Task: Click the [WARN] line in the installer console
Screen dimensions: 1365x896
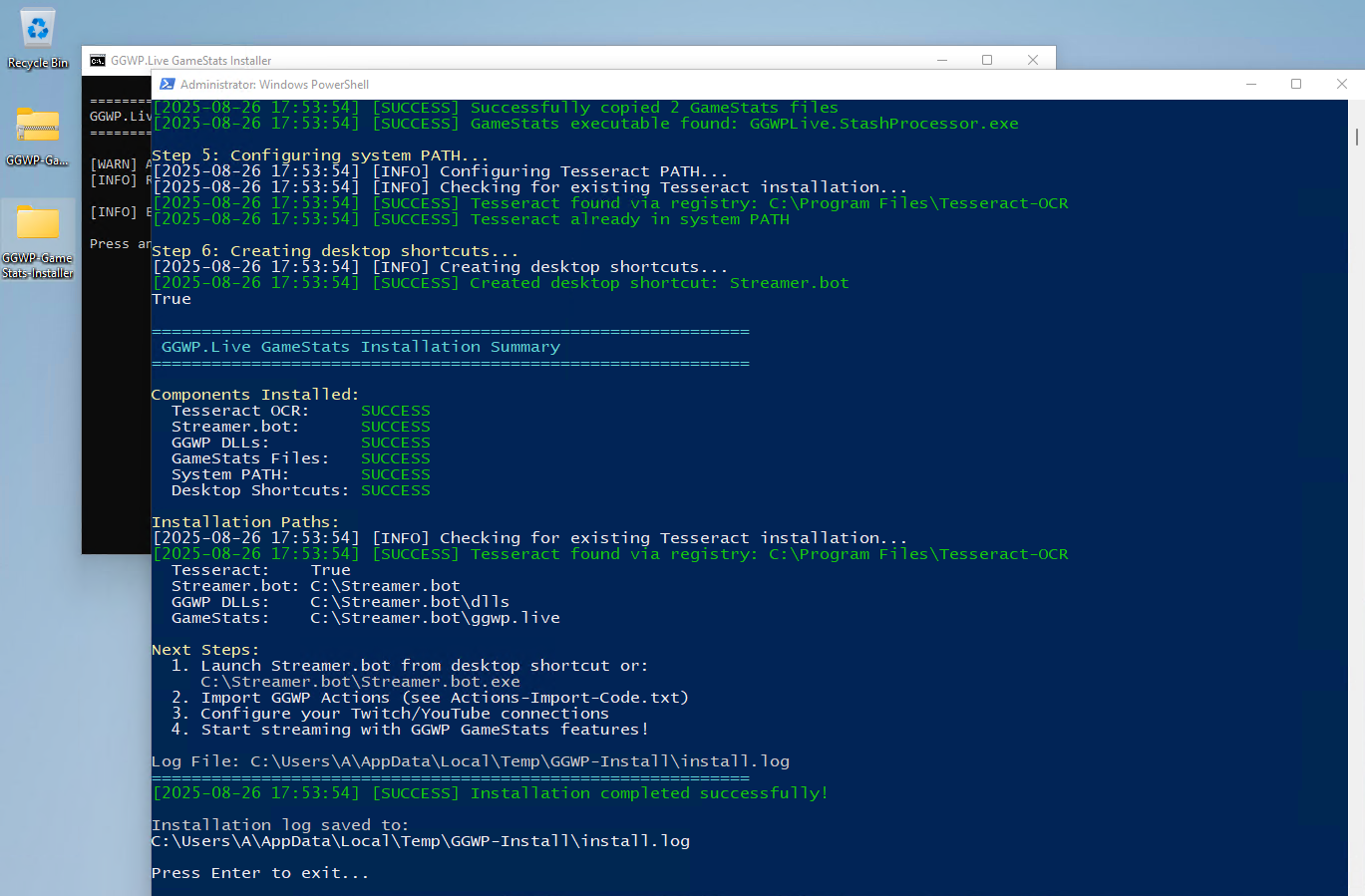Action: click(x=115, y=164)
